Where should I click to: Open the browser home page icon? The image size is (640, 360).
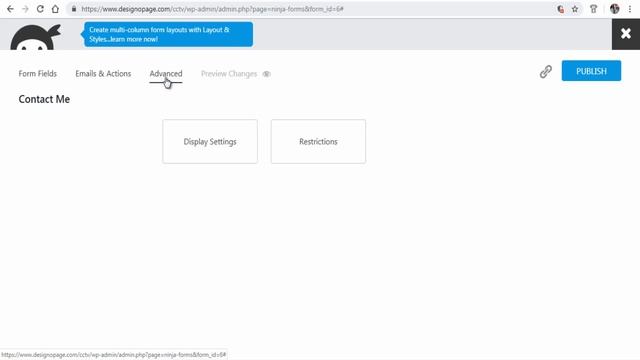click(55, 9)
